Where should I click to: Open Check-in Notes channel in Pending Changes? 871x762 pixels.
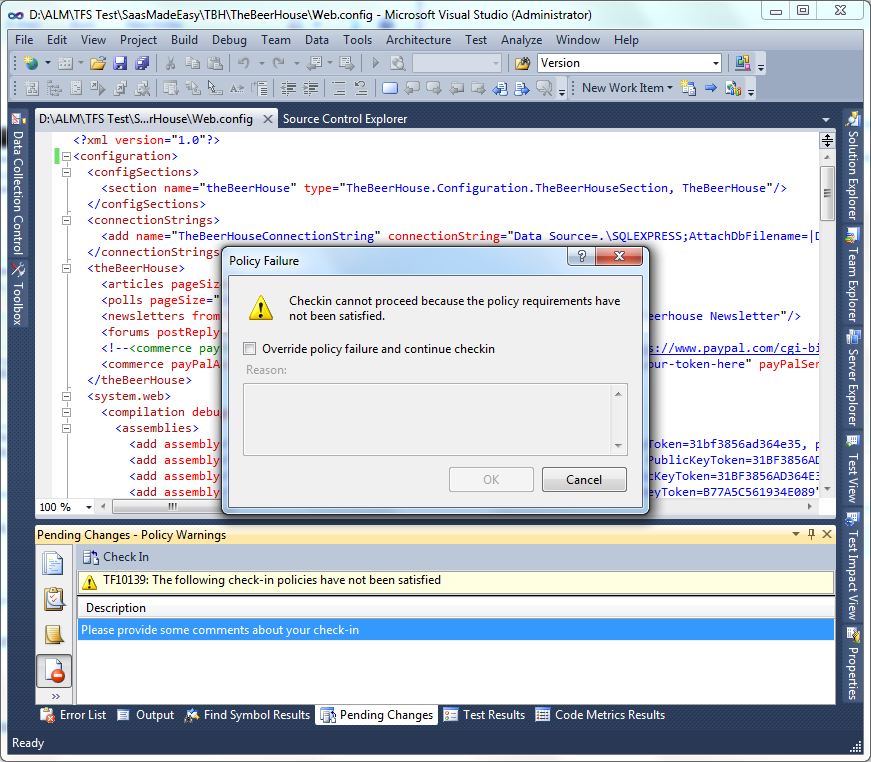coord(53,634)
